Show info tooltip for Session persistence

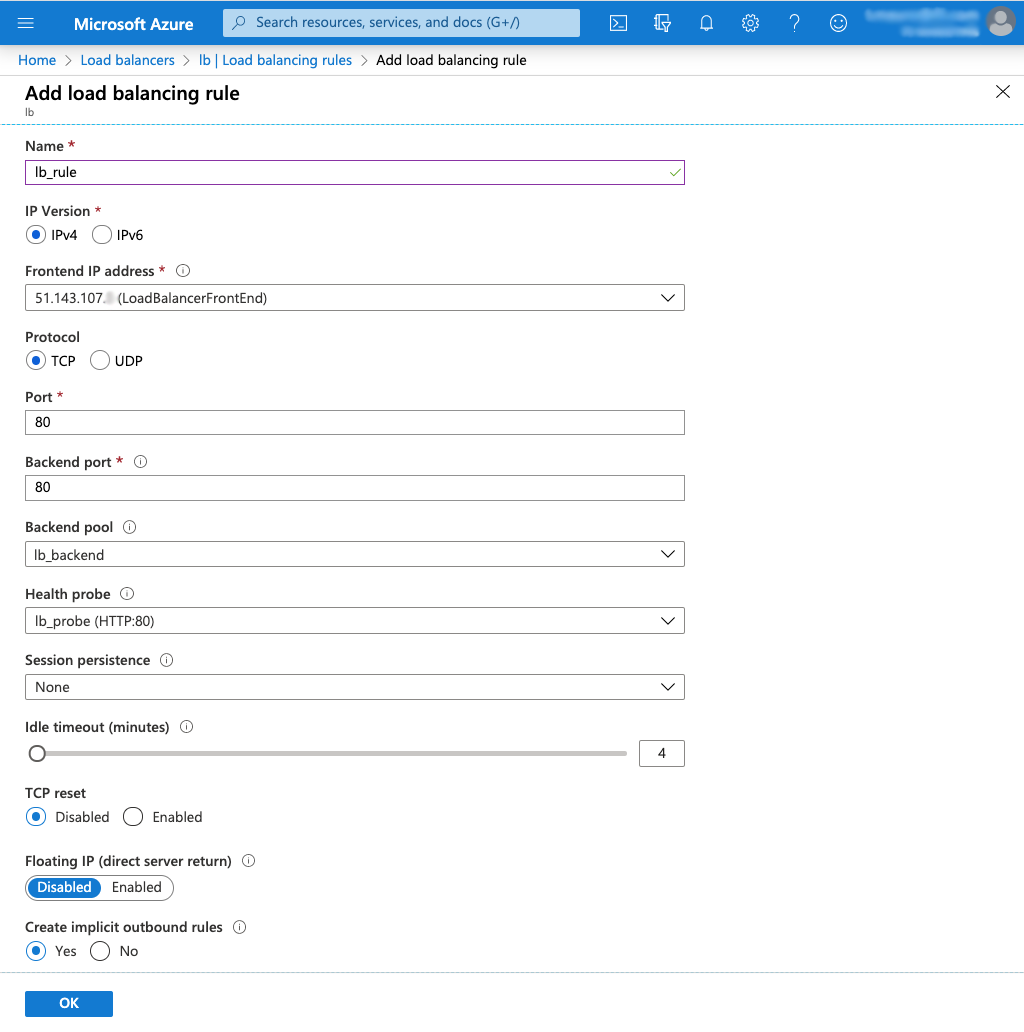tap(167, 661)
